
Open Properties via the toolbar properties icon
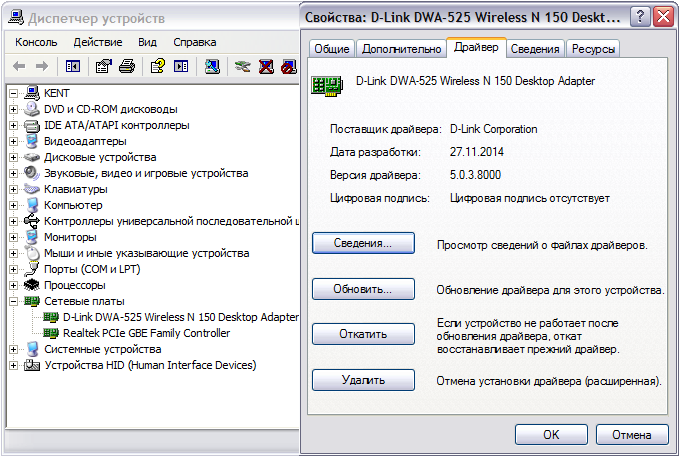click(104, 66)
